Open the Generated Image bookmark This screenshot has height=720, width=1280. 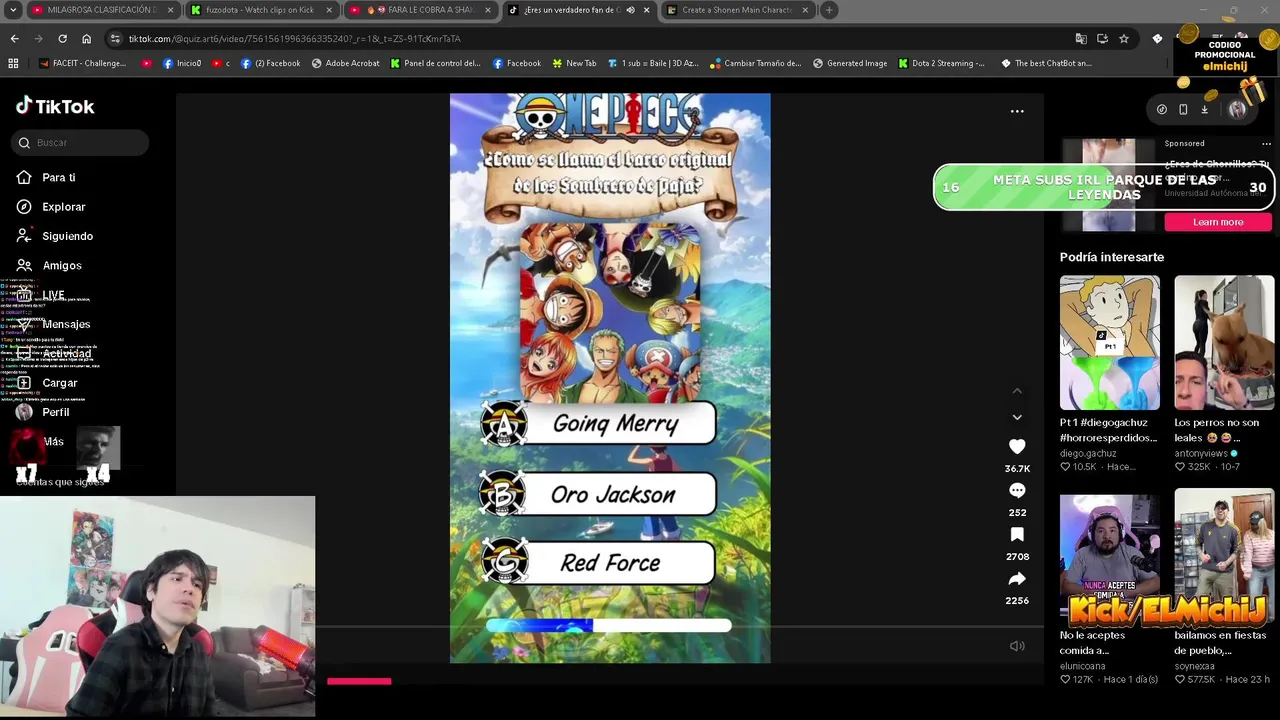850,63
